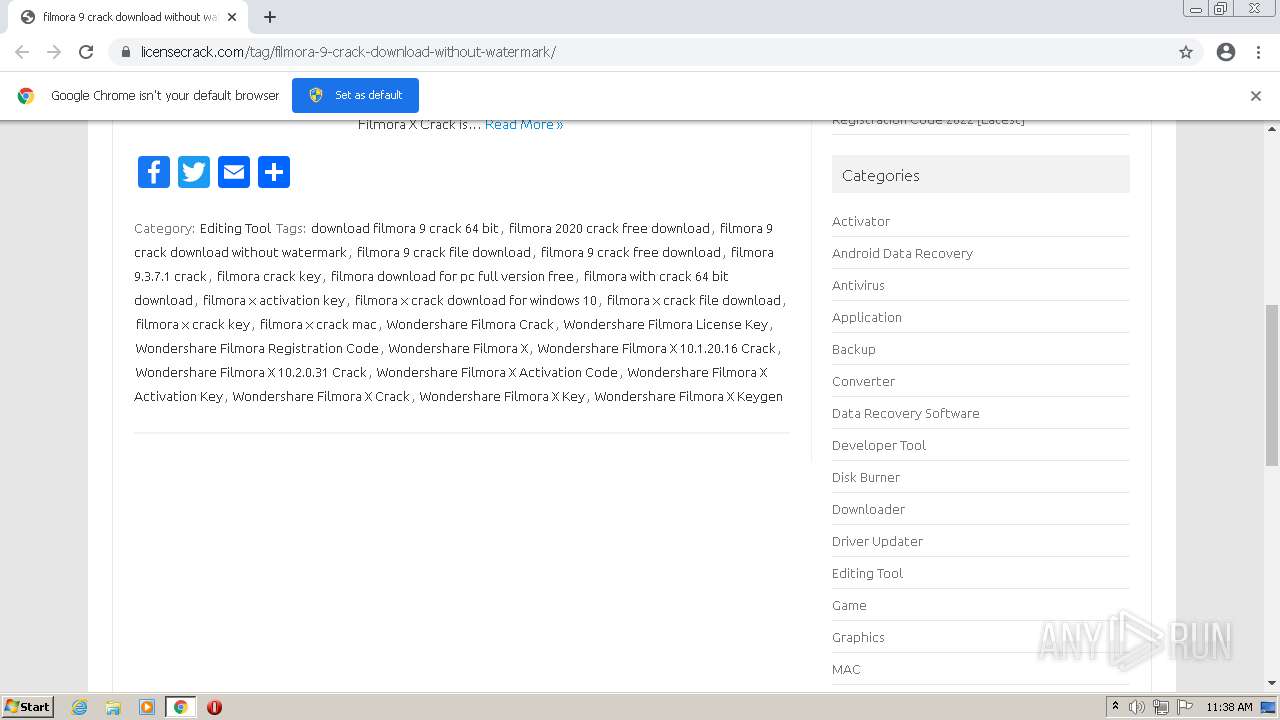
Task: Open a new browser tab
Action: click(270, 17)
